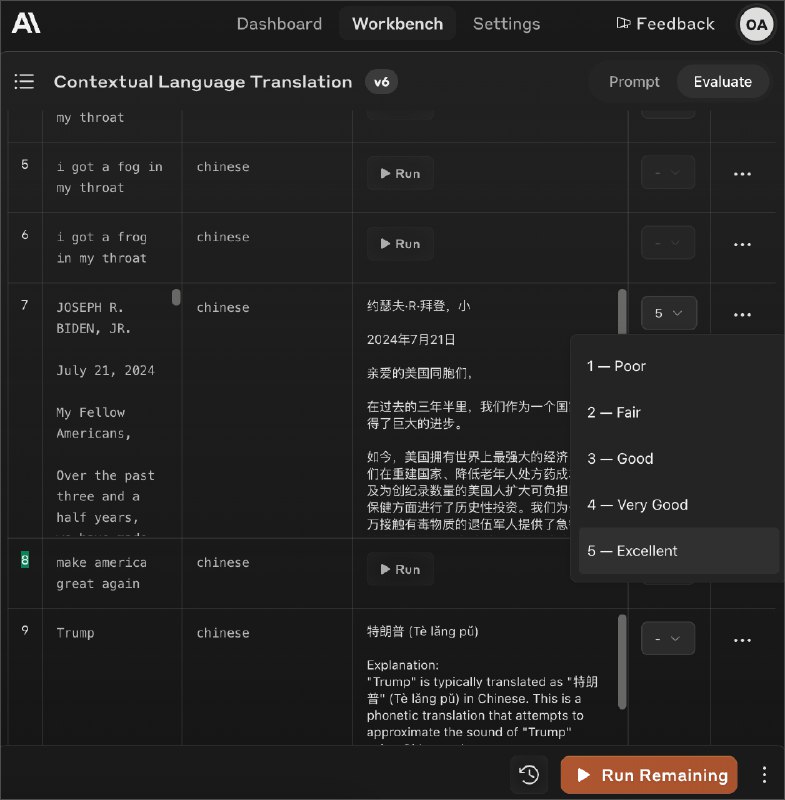Viewport: 785px width, 800px height.
Task: Click 'chinese' language cell in row 5
Action: pyautogui.click(x=223, y=167)
